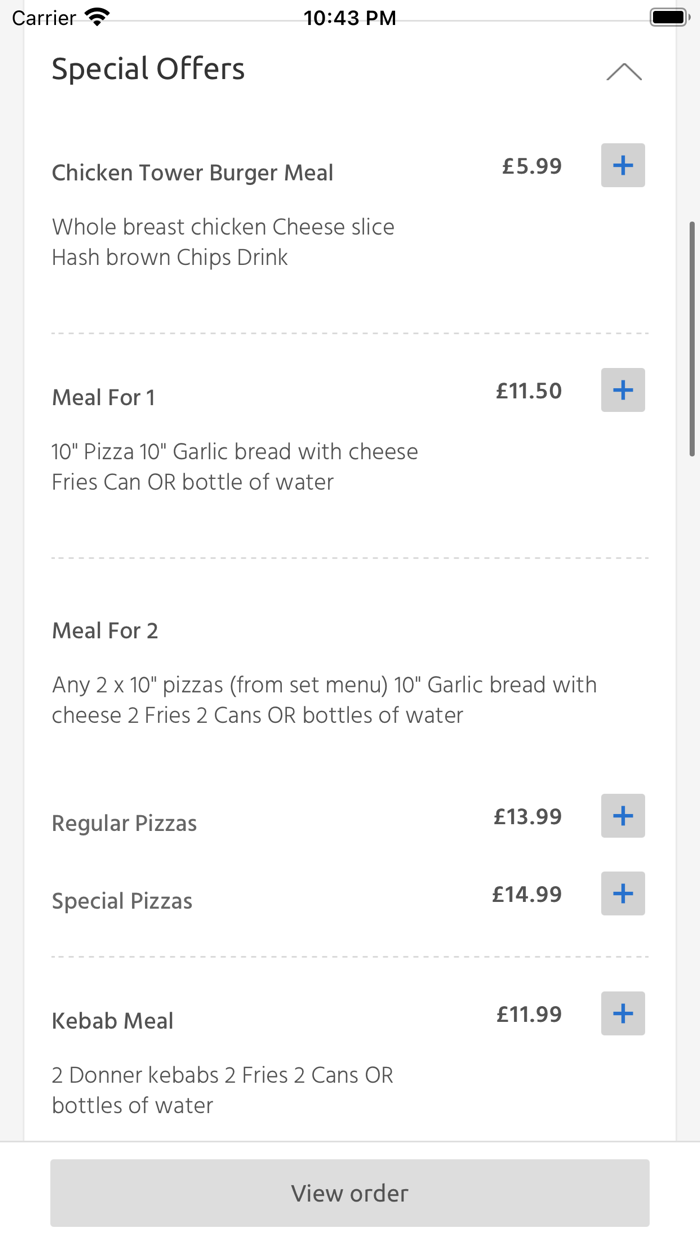Open the Meal For 2 item details
The width and height of the screenshot is (700, 1244).
(x=105, y=630)
